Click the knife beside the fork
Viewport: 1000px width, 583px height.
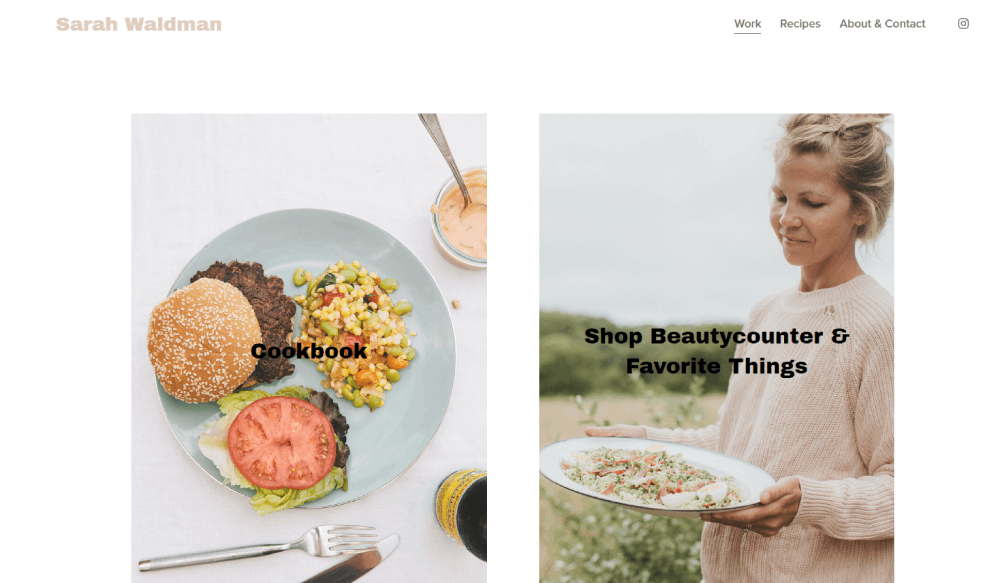[351, 560]
